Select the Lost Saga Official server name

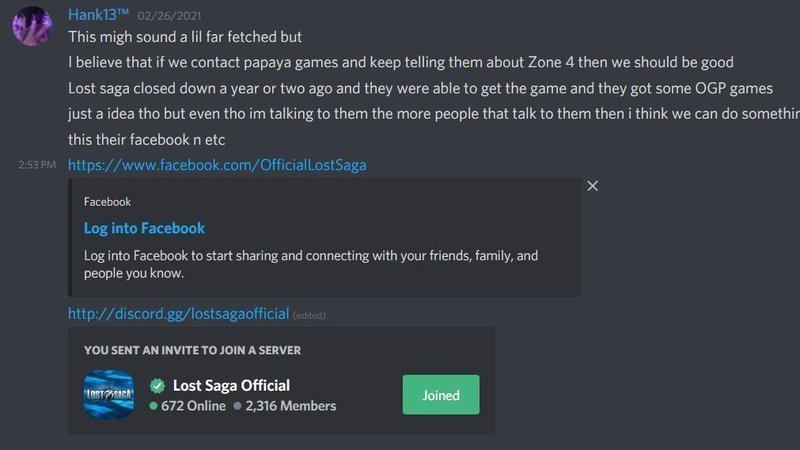[x=231, y=385]
